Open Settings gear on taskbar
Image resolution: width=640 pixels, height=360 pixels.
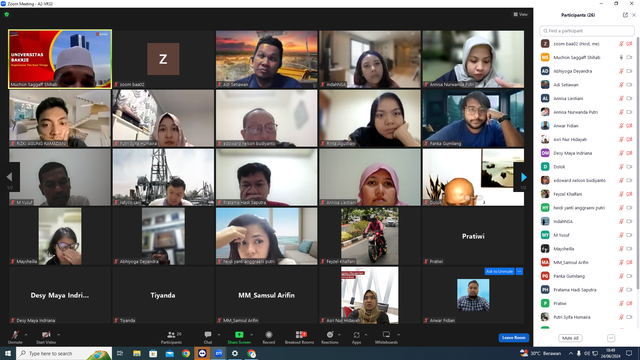[235, 353]
